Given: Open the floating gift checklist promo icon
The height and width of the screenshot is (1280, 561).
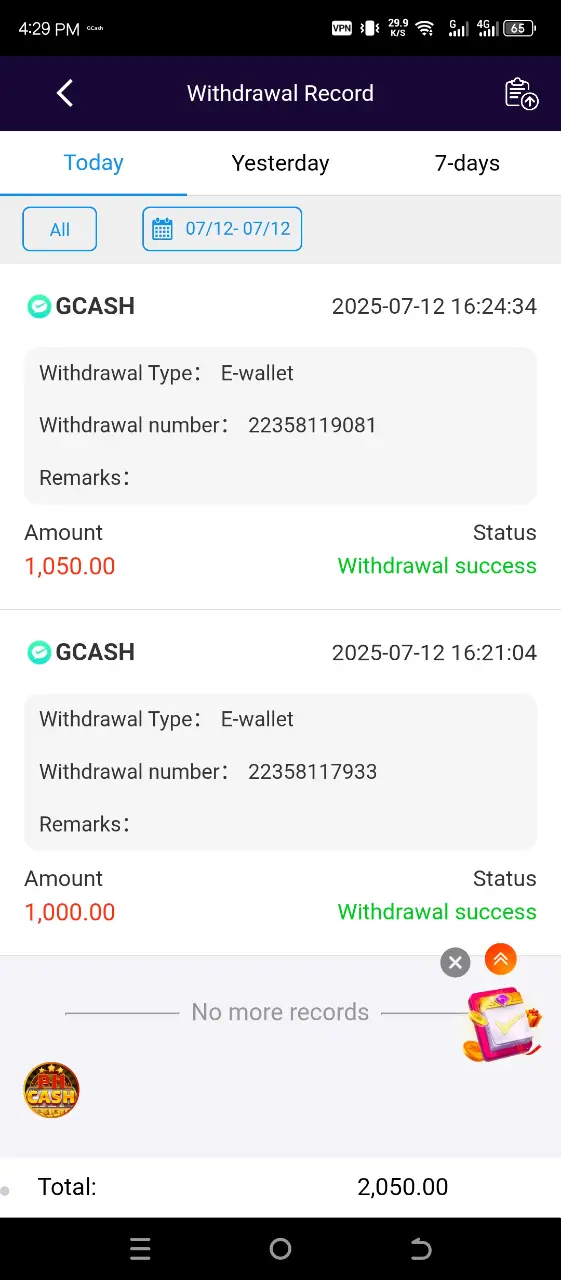Looking at the screenshot, I should pyautogui.click(x=503, y=1023).
